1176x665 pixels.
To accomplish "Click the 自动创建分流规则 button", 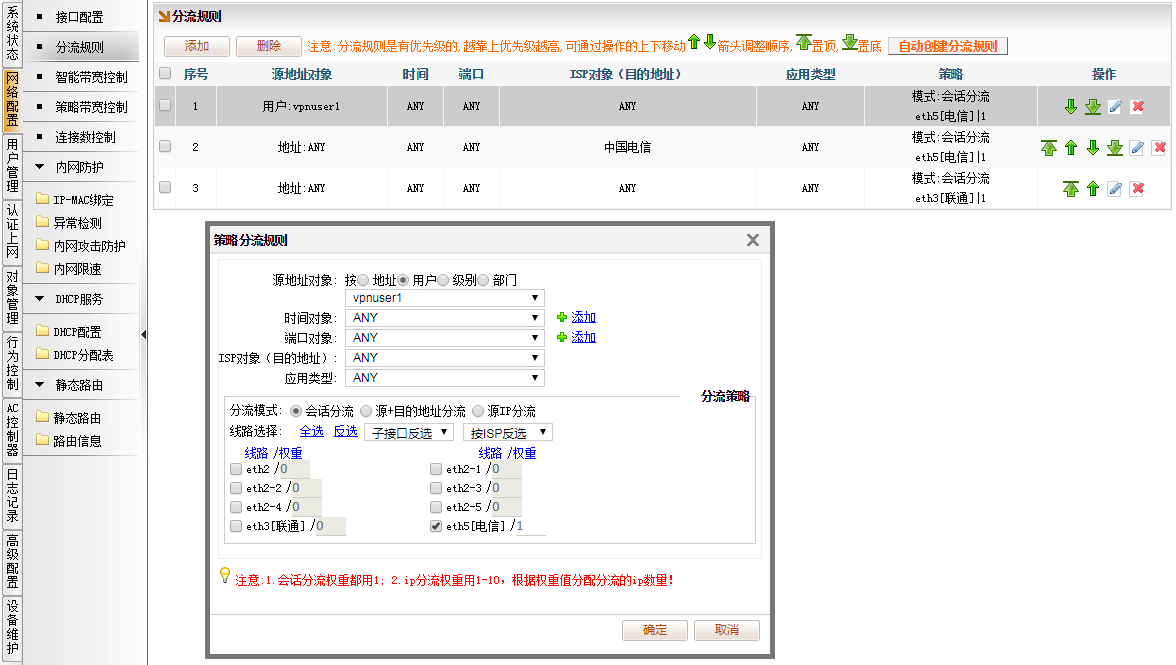I will [947, 46].
